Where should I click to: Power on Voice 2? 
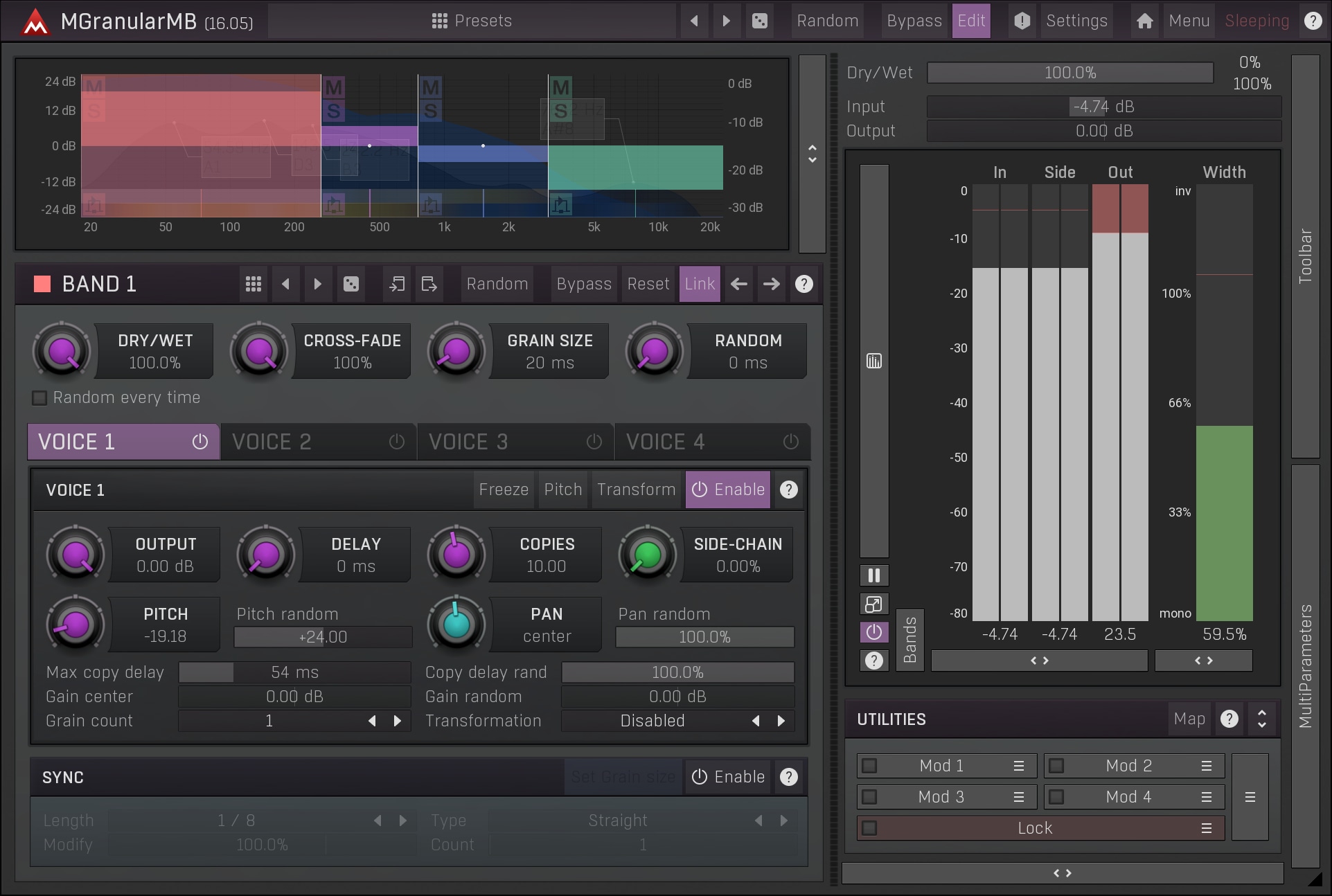click(x=397, y=442)
